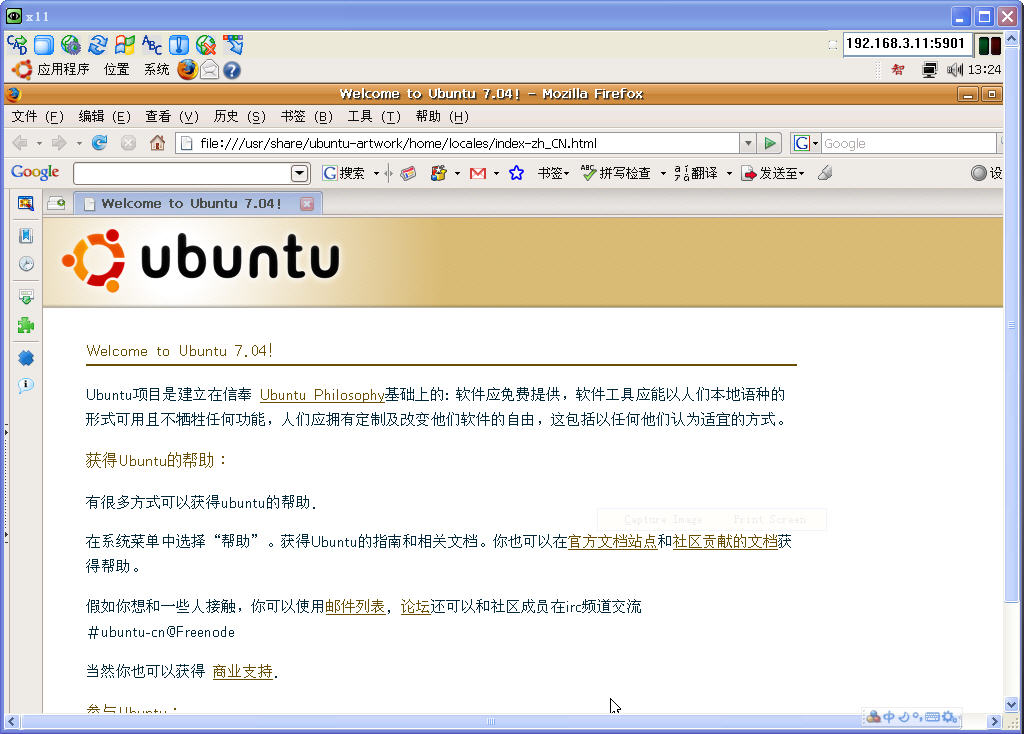The image size is (1024, 734).
Task: Open the blue help question-mark launcher
Action: click(231, 70)
